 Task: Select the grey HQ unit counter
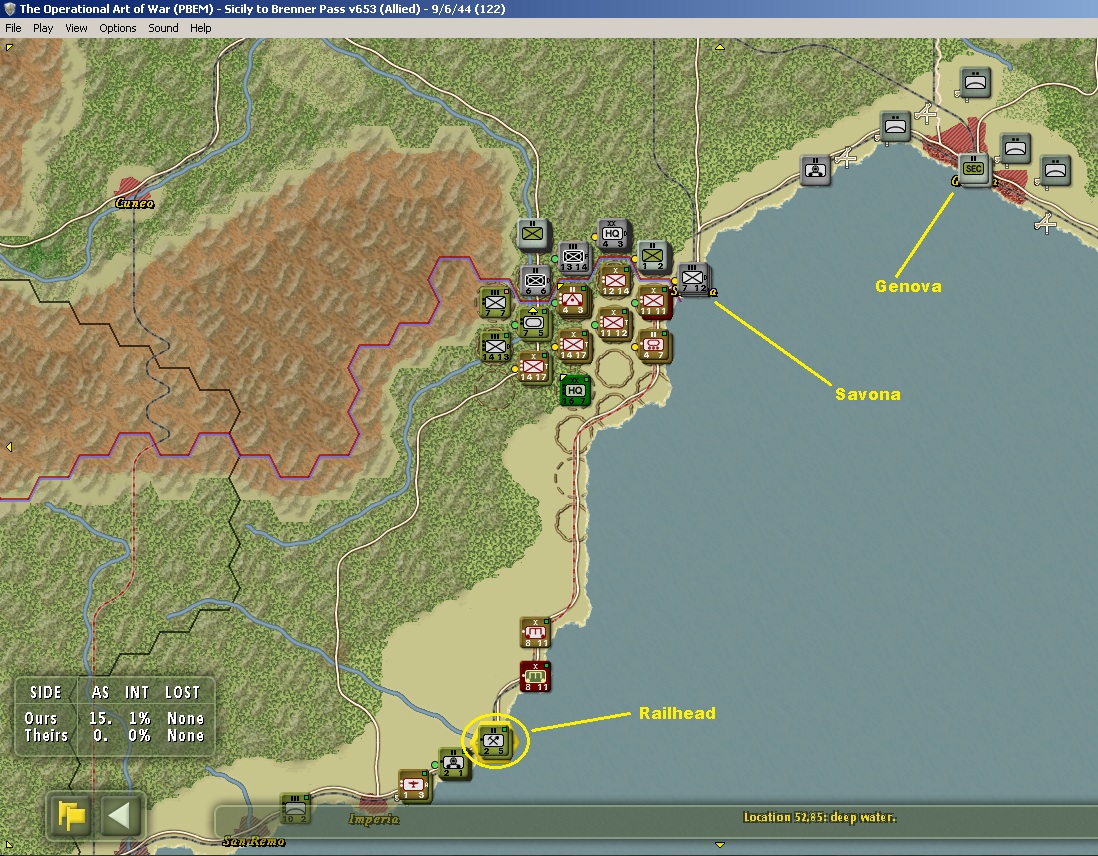point(613,234)
